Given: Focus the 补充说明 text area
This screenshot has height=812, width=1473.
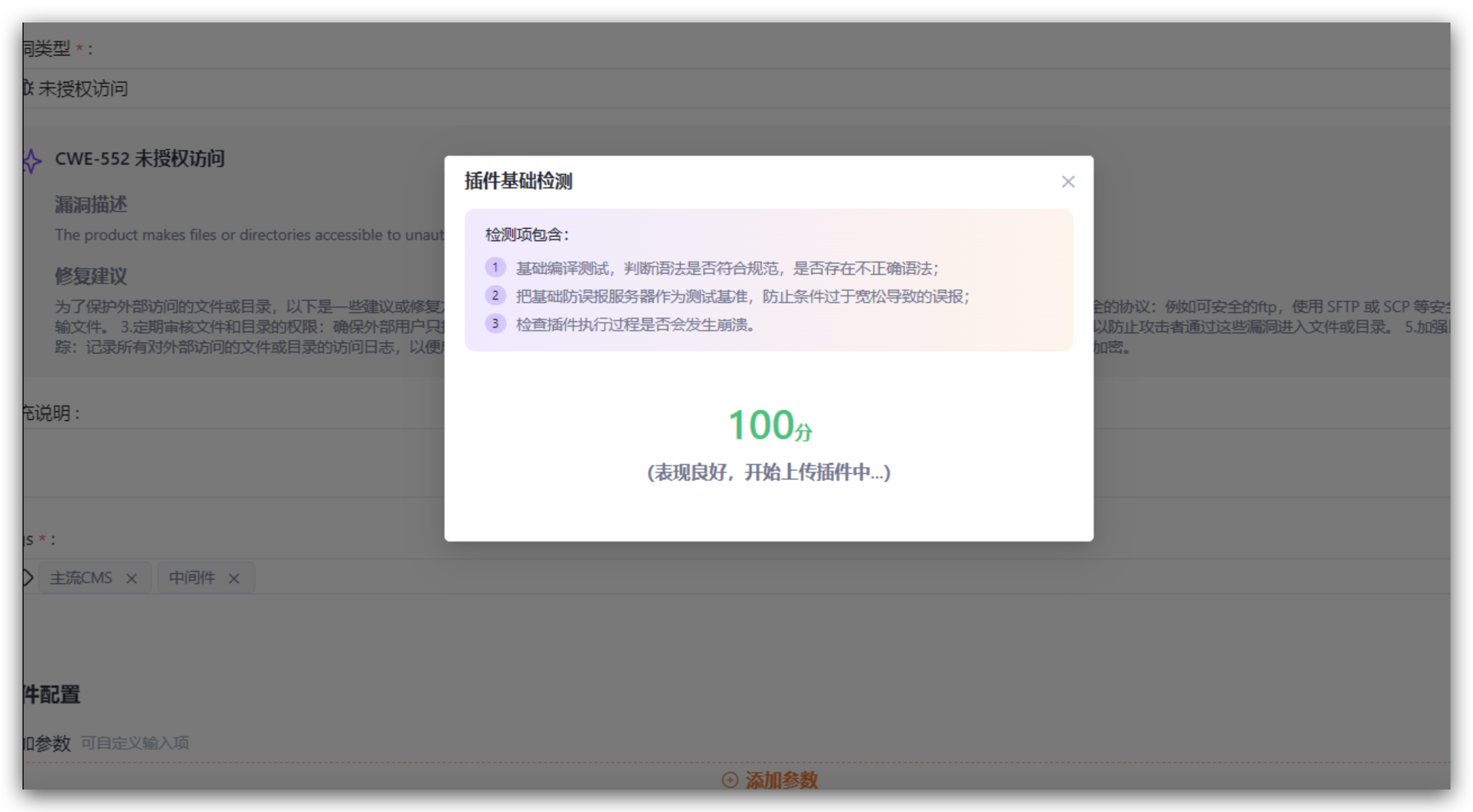Looking at the screenshot, I should pos(229,462).
